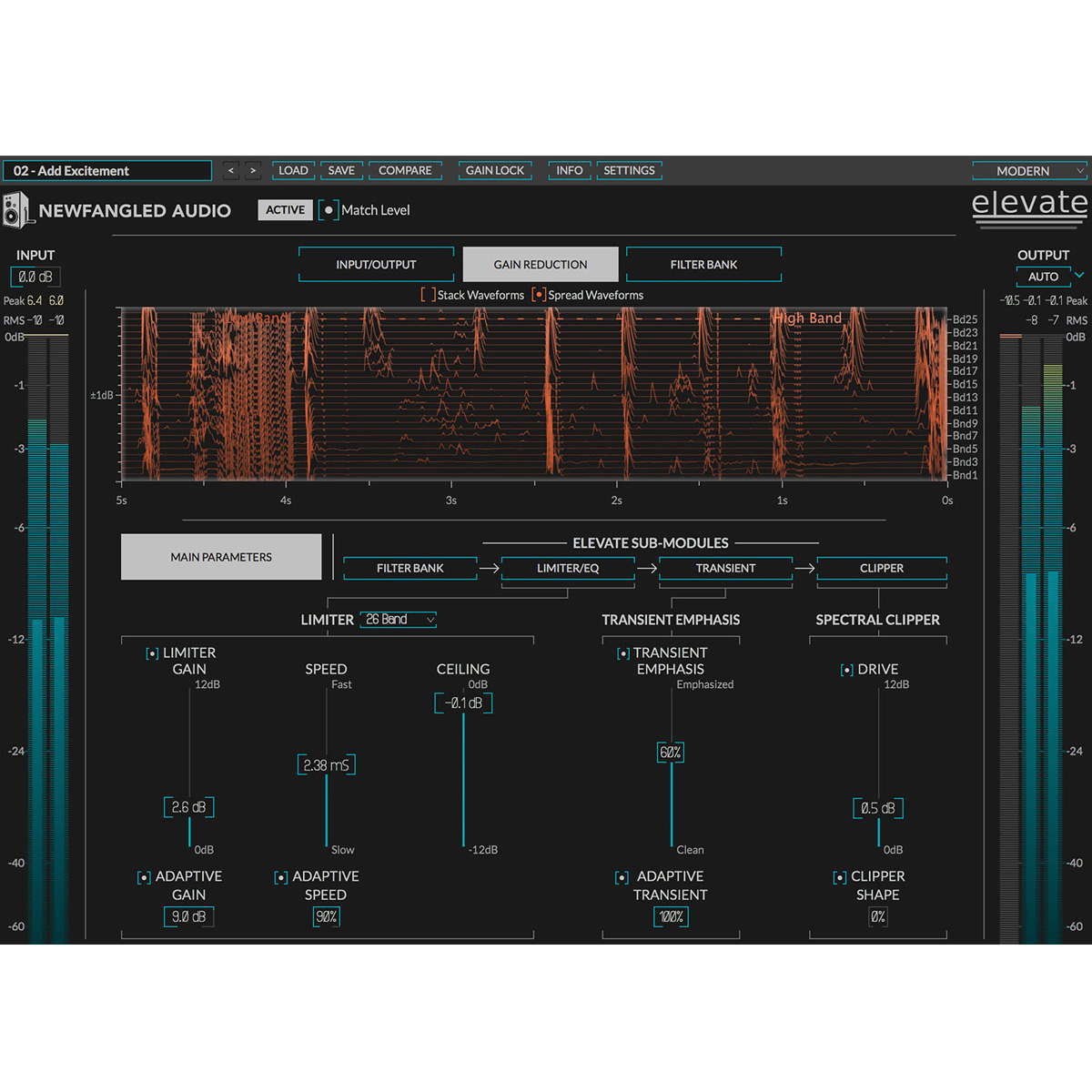Open the TRANSIENT sub-module
Screen dimensions: 1092x1092
coord(725,568)
